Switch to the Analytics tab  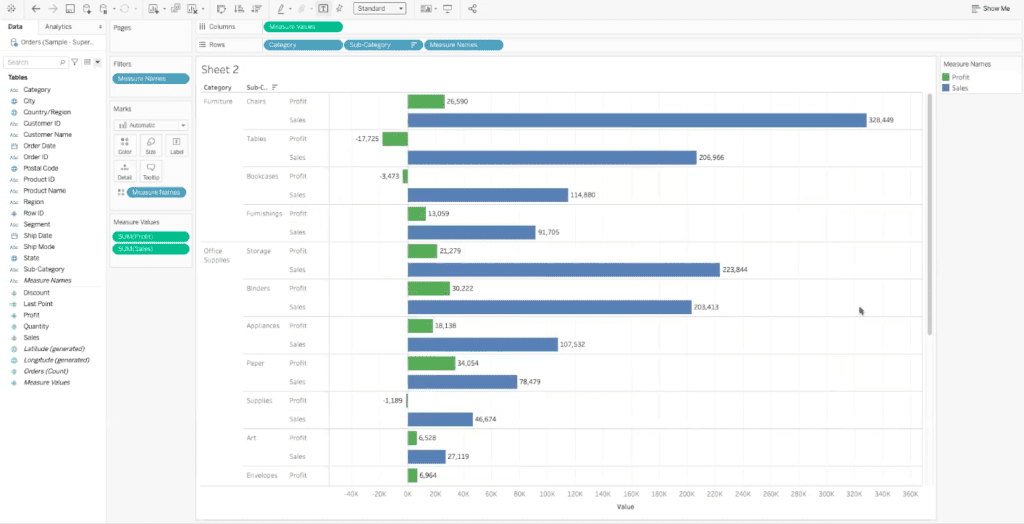(x=58, y=27)
